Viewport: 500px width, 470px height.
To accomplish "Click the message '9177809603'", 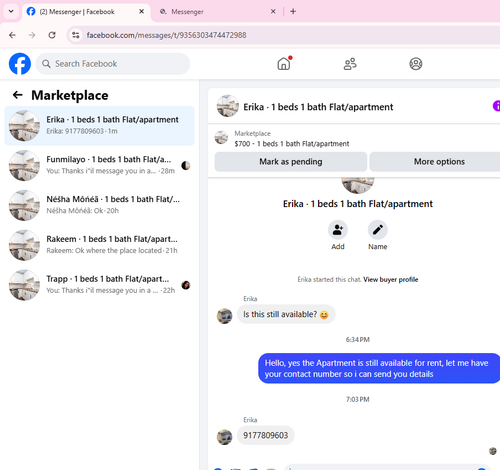I will (266, 435).
